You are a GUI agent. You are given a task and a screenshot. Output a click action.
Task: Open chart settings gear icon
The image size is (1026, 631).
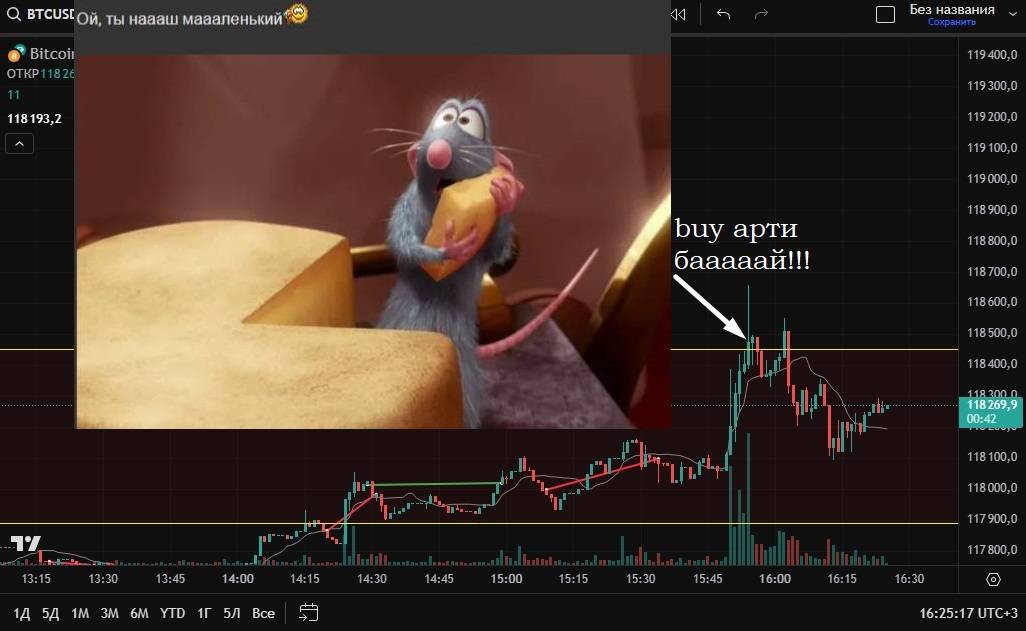993,579
